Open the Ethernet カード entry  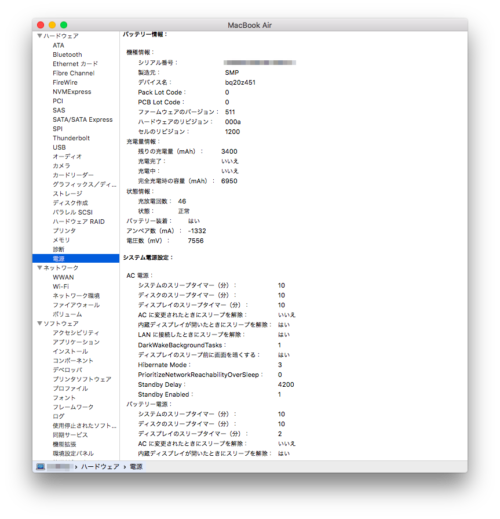[x=75, y=64]
